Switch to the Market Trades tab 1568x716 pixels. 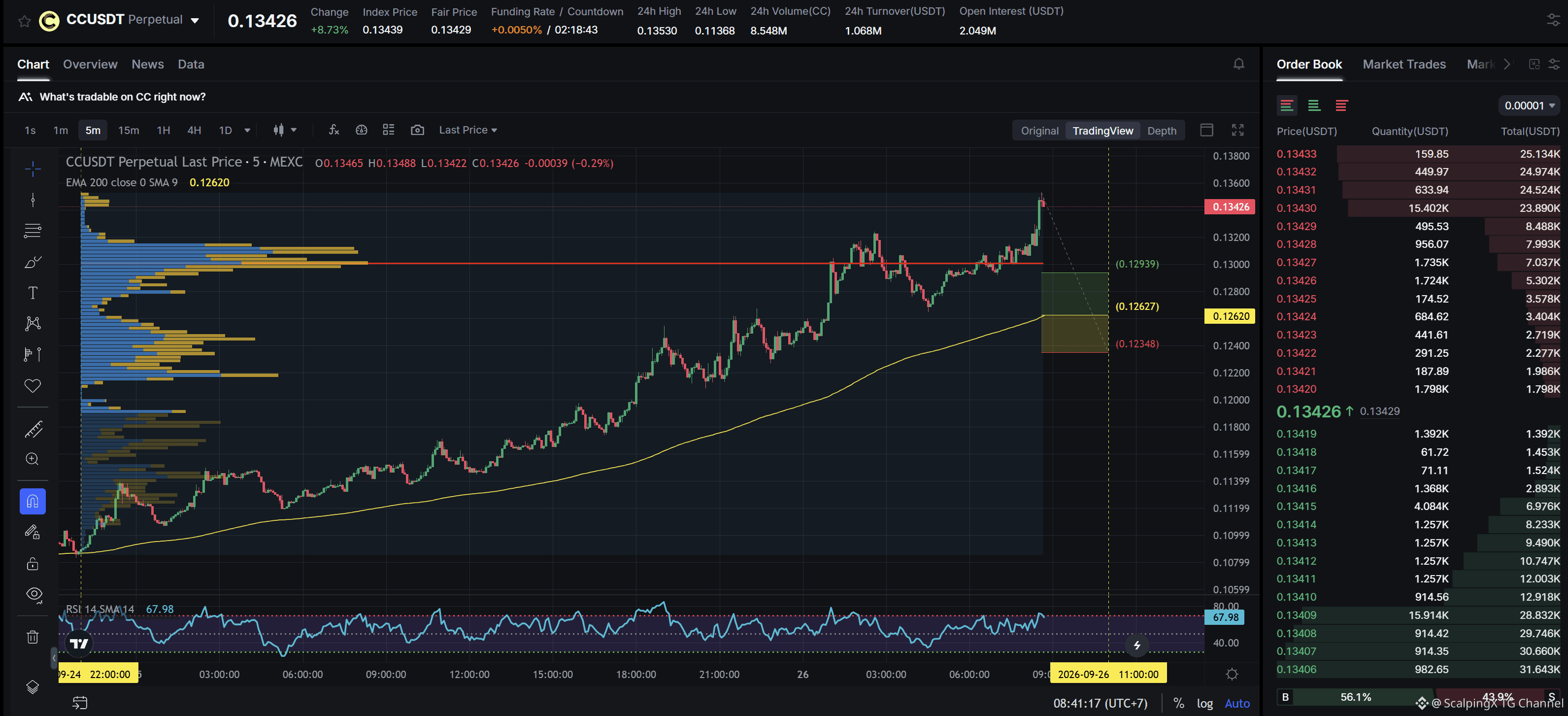(1403, 64)
